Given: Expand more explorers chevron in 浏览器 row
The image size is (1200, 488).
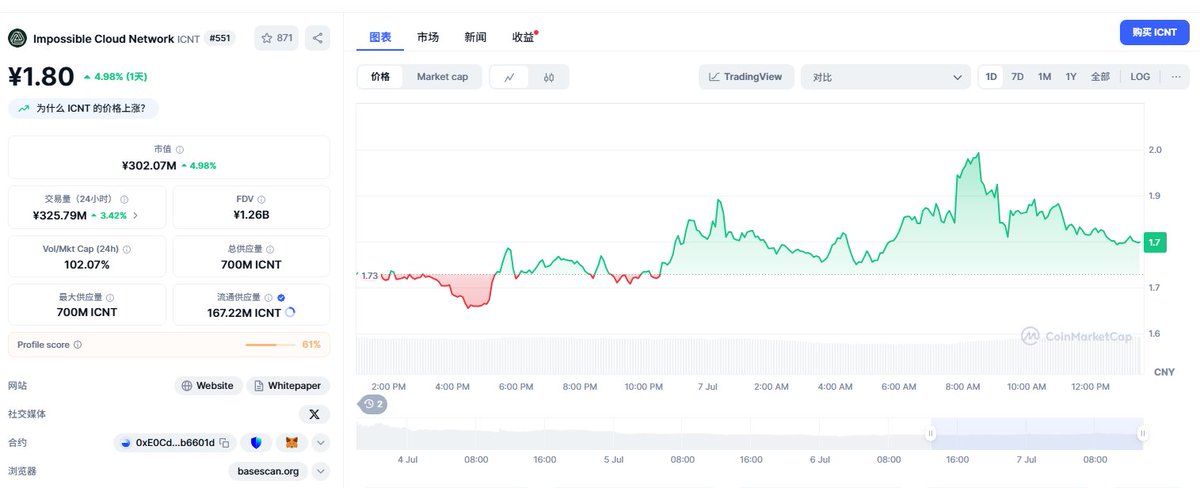Looking at the screenshot, I should [320, 471].
